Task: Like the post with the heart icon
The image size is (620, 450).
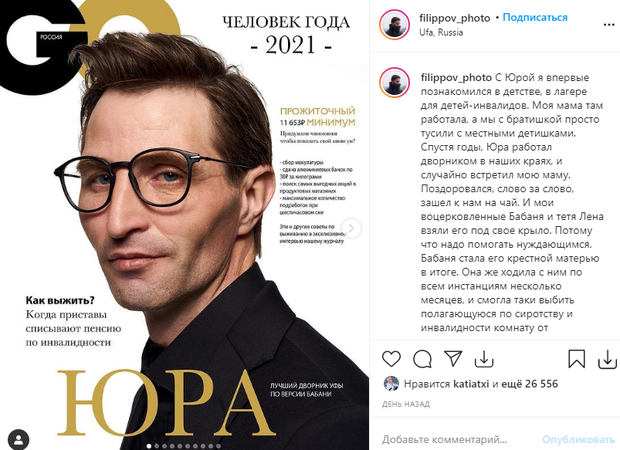Action: (x=391, y=359)
